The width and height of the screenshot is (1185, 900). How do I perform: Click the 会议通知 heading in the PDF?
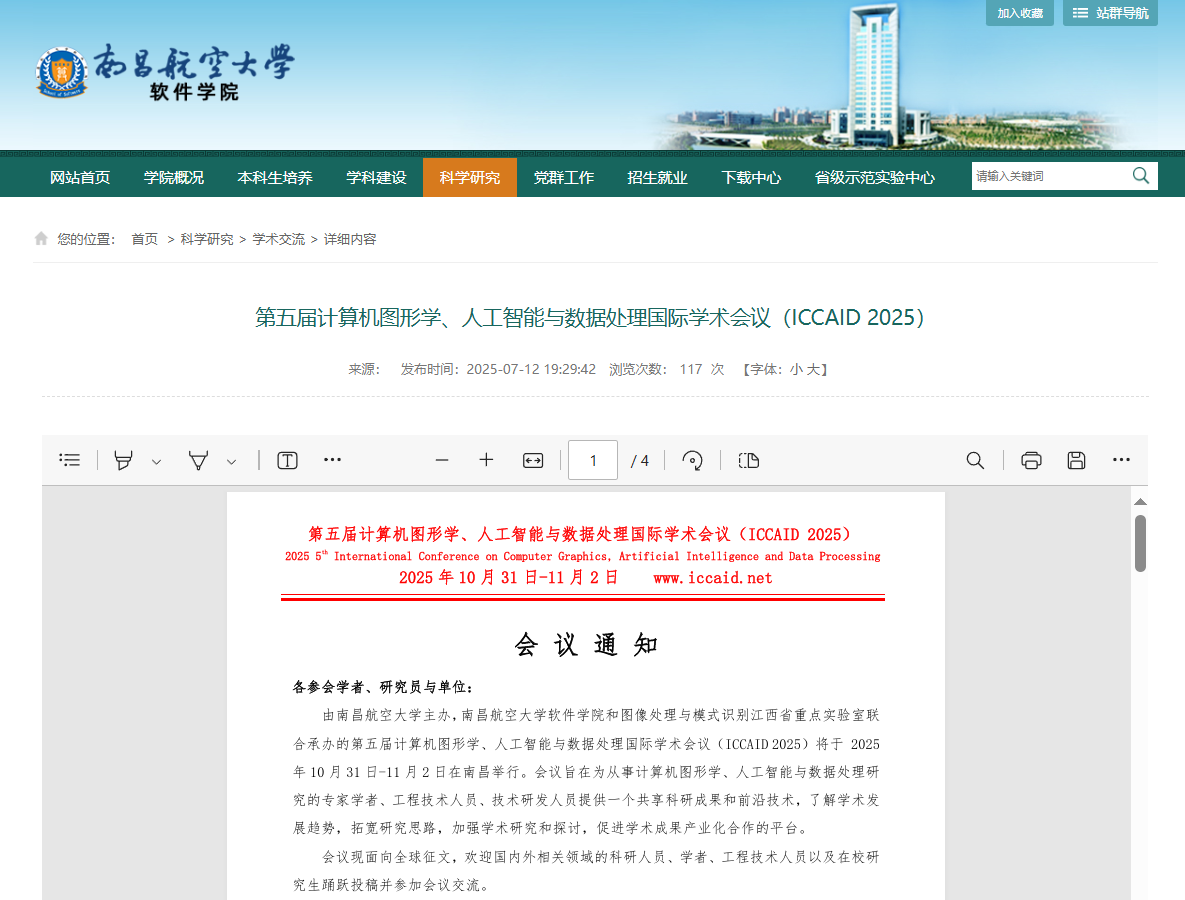(x=586, y=645)
